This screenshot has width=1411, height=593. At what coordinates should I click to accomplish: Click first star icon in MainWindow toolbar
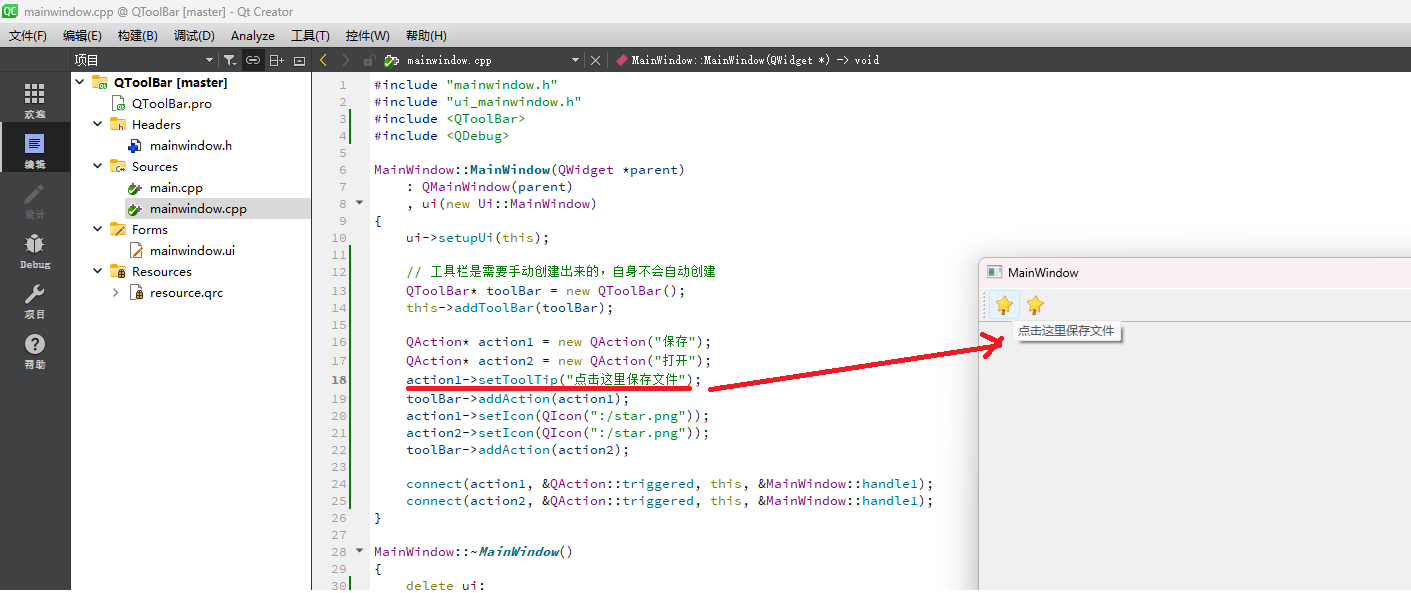pos(1004,305)
